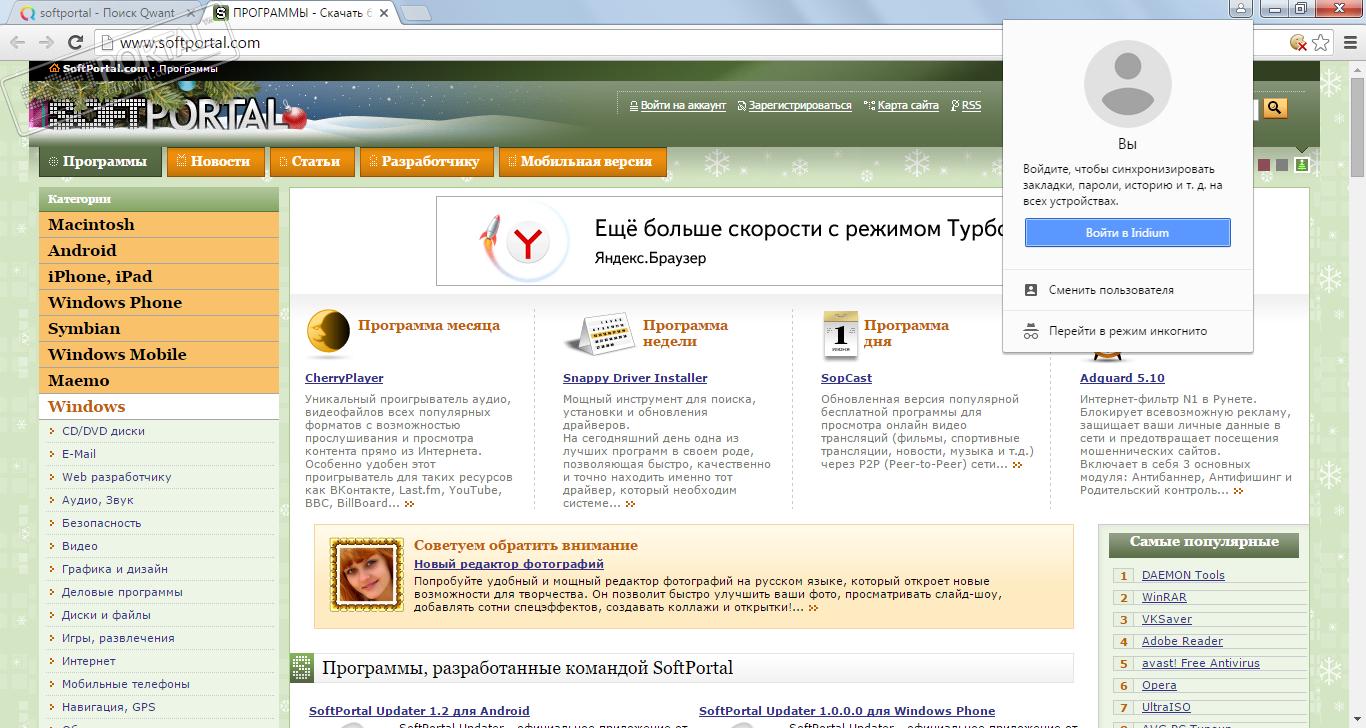Choose Перейти в режим инкогнито
The width and height of the screenshot is (1366, 728).
coord(1128,331)
